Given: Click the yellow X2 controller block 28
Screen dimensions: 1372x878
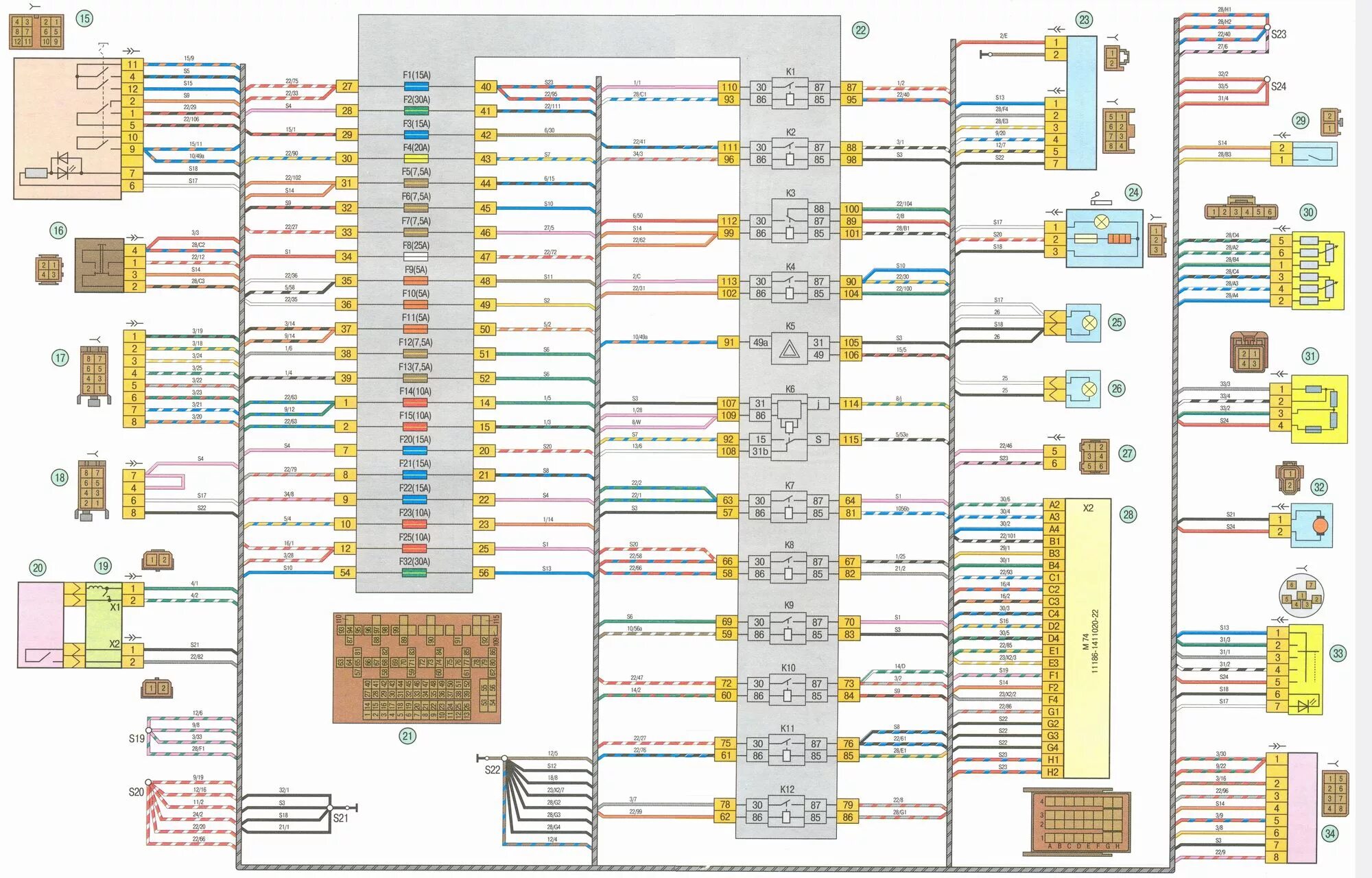Looking at the screenshot, I should [x=1088, y=638].
